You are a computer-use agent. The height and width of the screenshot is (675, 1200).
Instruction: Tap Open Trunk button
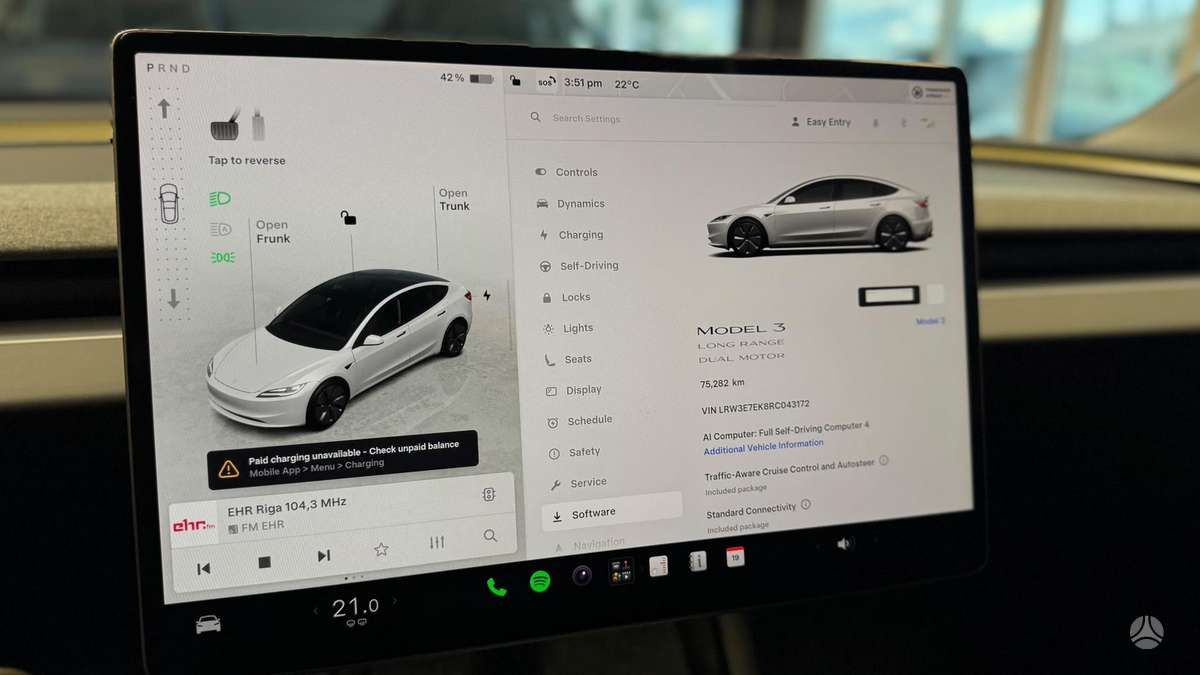coord(453,200)
